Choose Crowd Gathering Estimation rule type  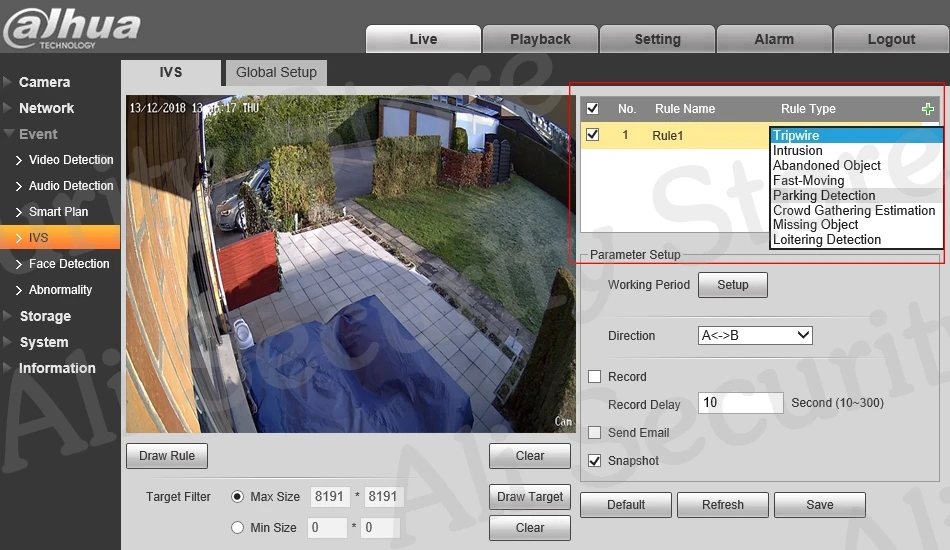pyautogui.click(x=856, y=210)
